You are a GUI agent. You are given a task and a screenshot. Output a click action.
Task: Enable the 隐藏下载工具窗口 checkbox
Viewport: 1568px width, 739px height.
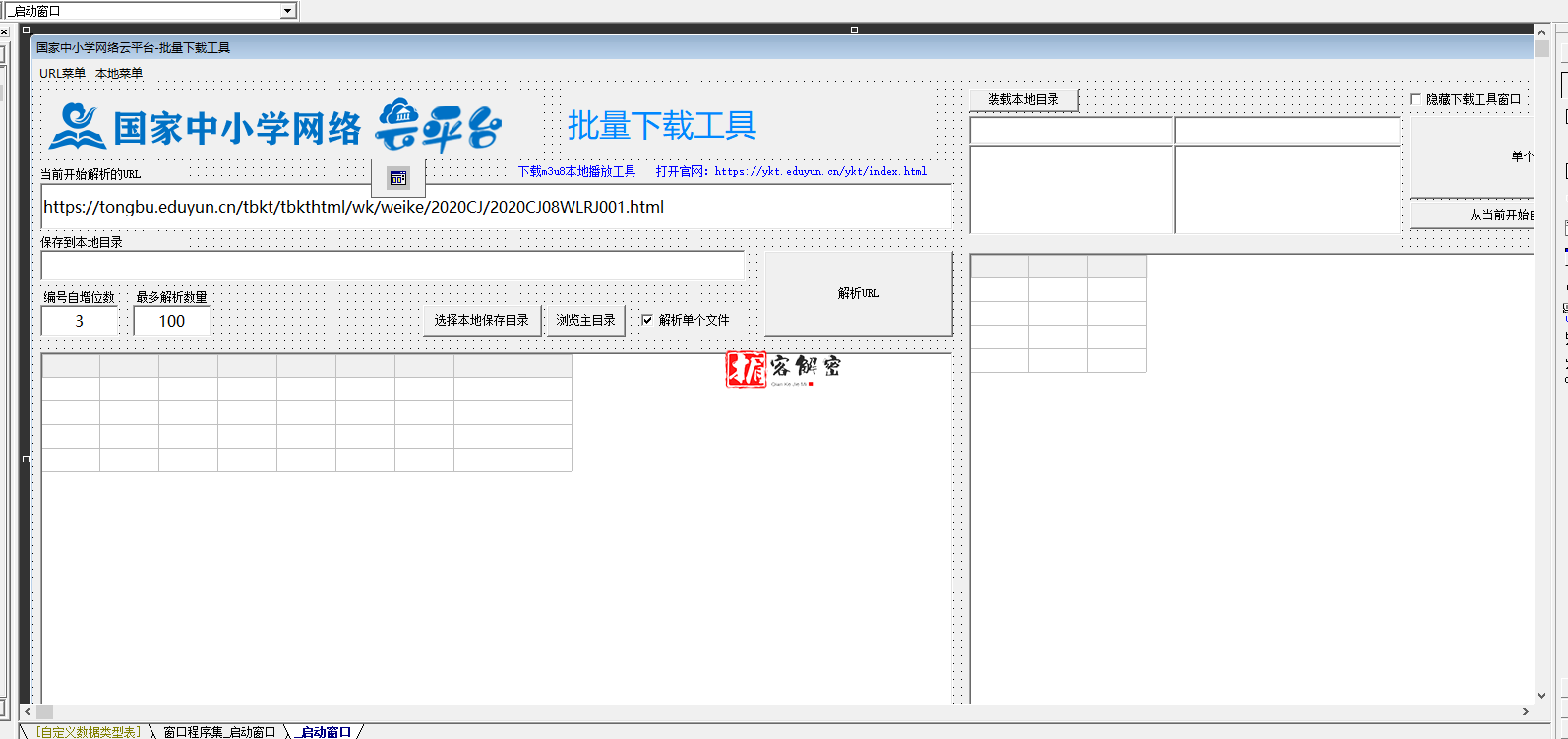1416,99
